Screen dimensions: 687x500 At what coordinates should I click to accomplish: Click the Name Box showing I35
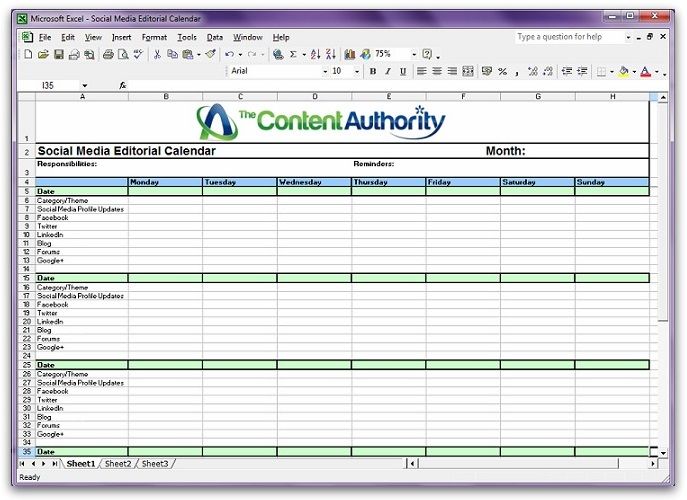49,85
